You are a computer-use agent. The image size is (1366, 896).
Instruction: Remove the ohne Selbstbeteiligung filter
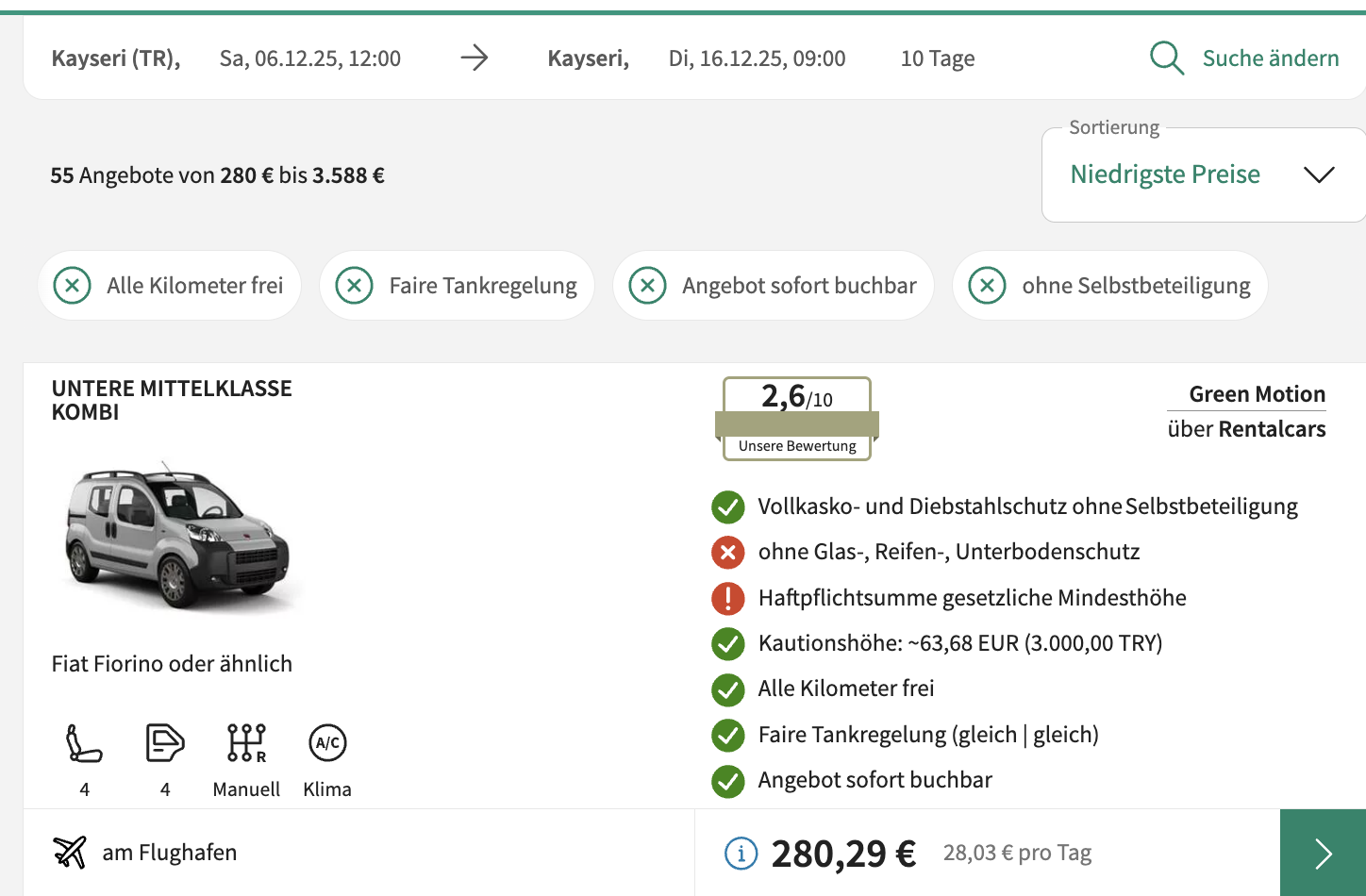tap(988, 285)
